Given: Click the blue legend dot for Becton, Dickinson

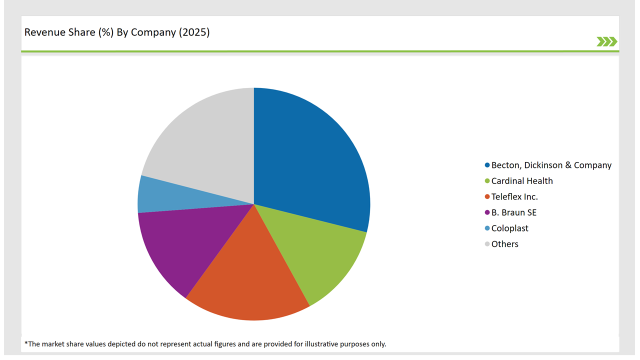Looking at the screenshot, I should click(487, 165).
